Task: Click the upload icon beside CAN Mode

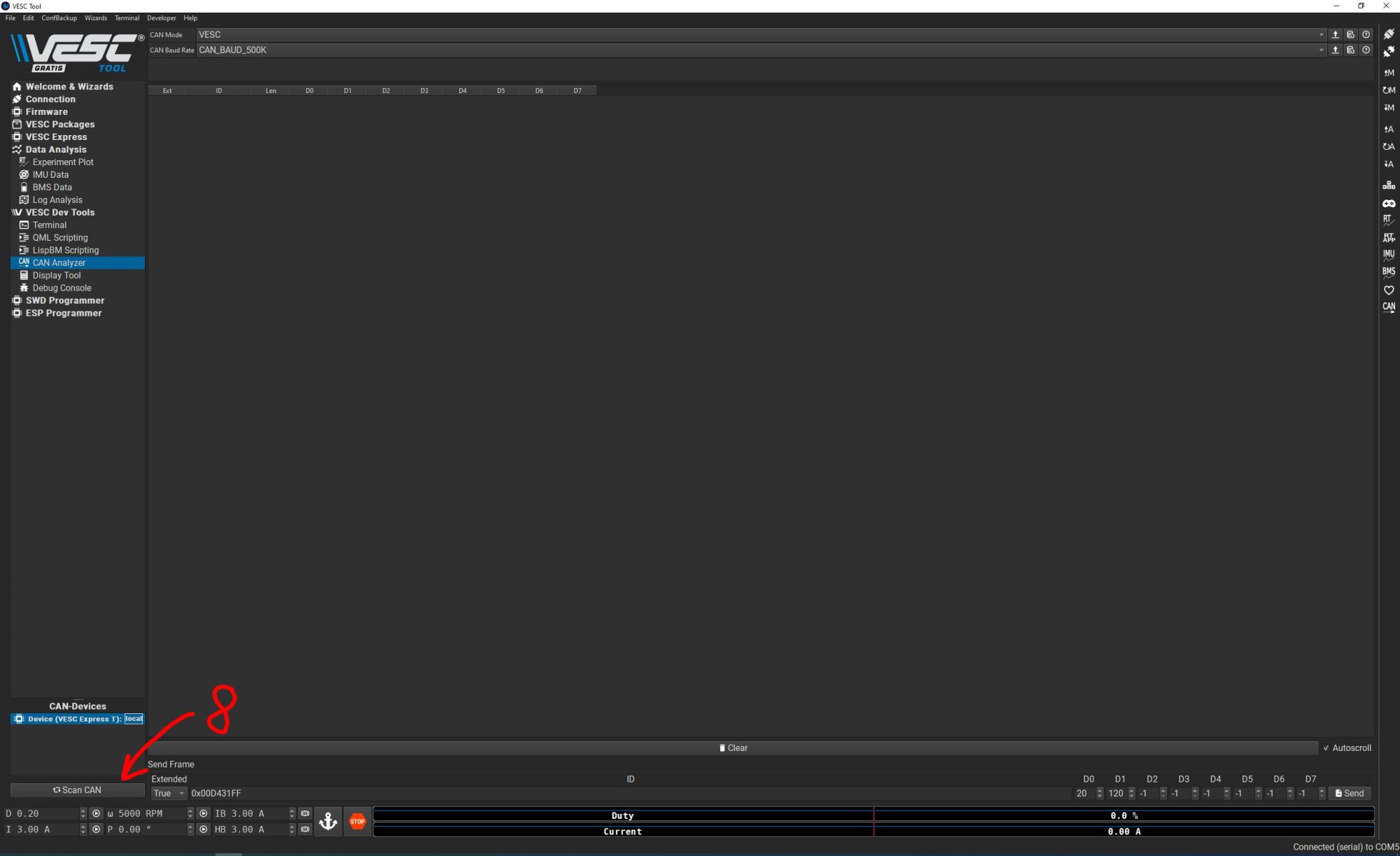Action: pyautogui.click(x=1335, y=34)
